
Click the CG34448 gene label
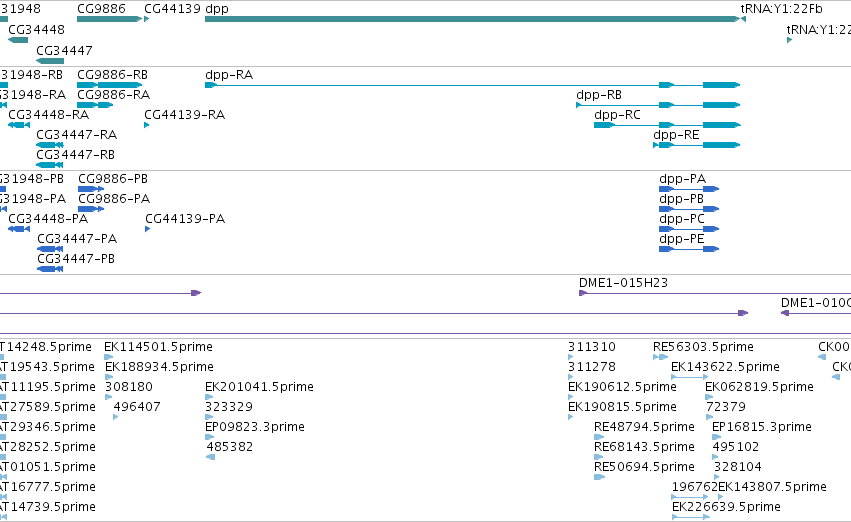pyautogui.click(x=36, y=29)
